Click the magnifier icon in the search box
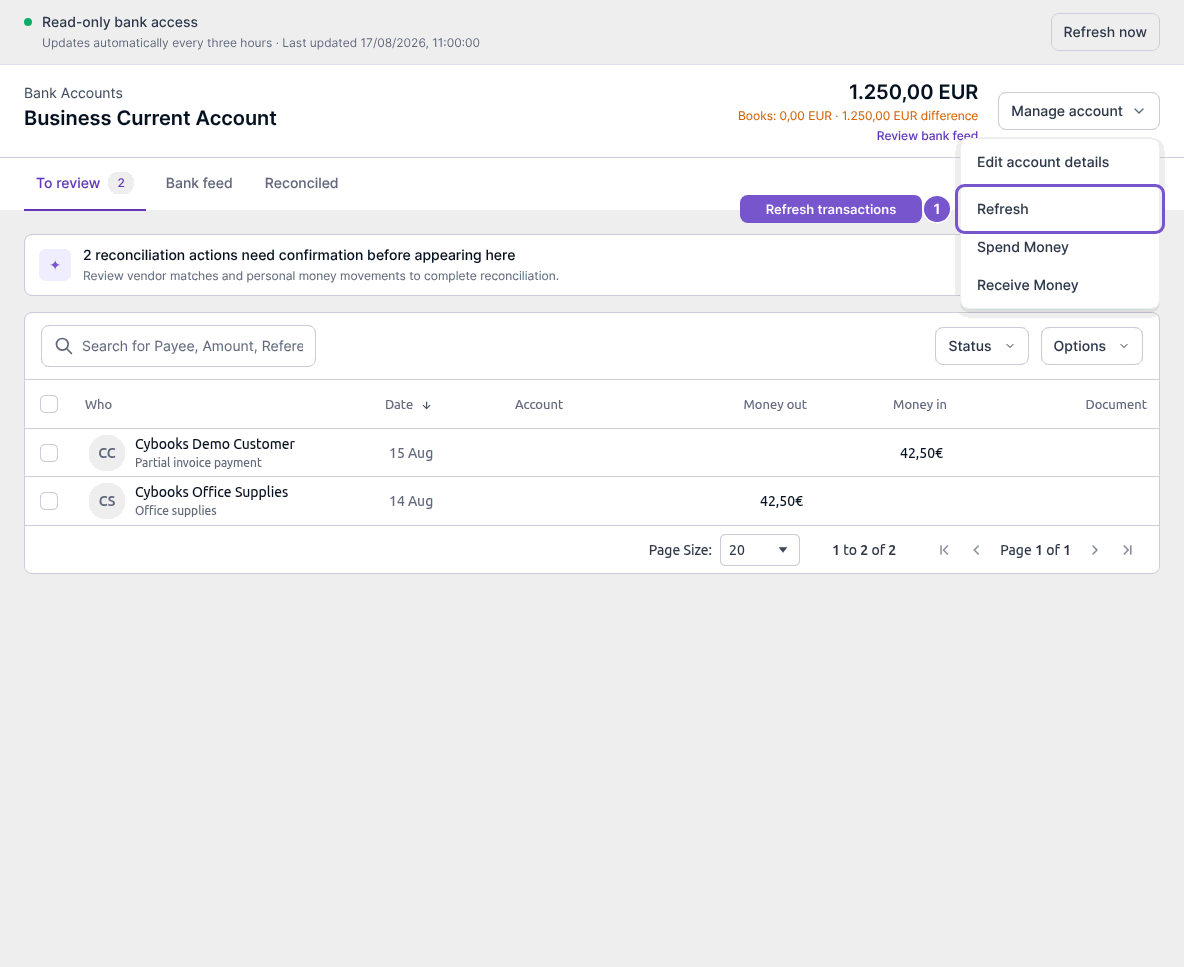This screenshot has height=967, width=1184. click(x=64, y=346)
